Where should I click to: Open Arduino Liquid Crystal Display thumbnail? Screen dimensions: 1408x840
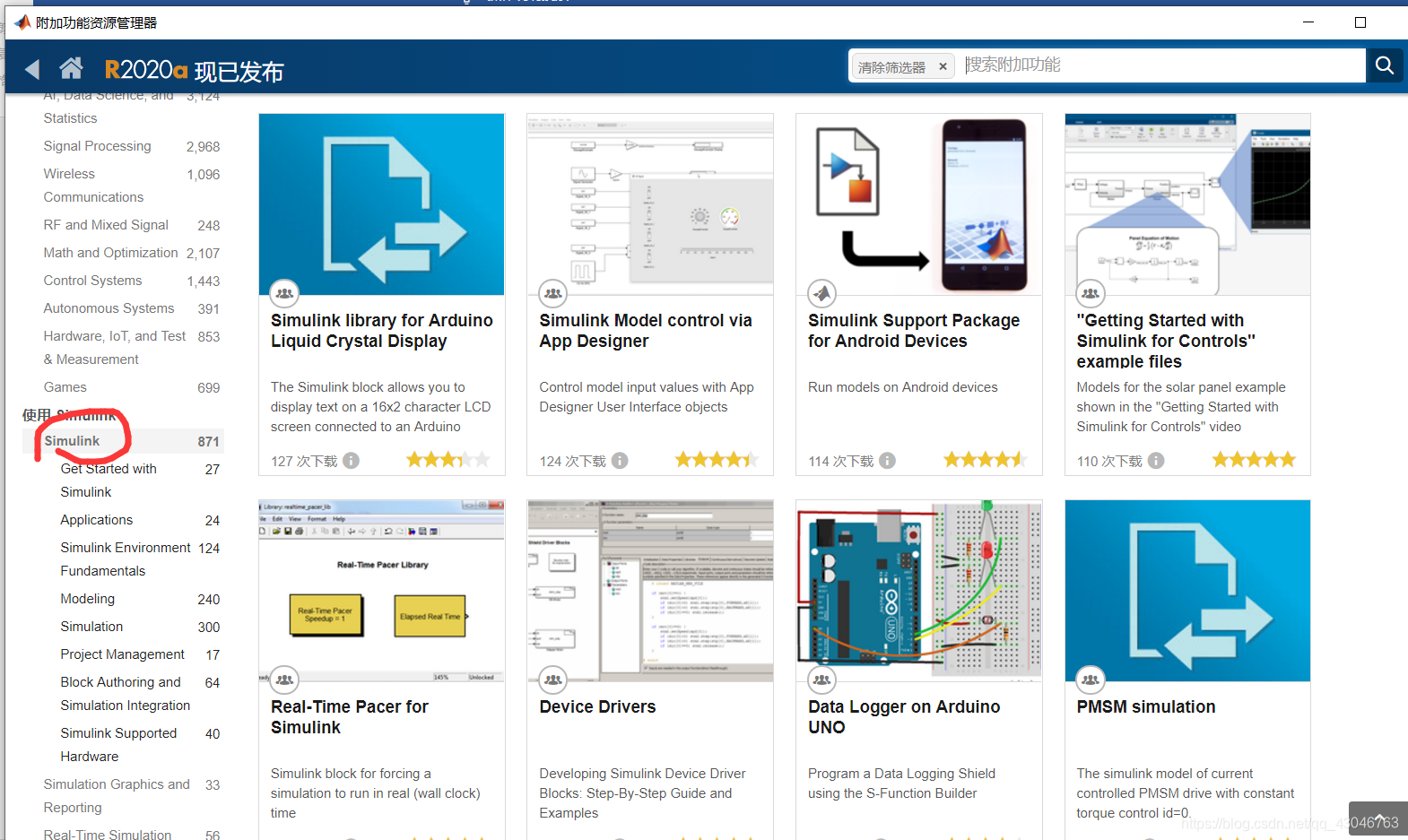pos(381,204)
